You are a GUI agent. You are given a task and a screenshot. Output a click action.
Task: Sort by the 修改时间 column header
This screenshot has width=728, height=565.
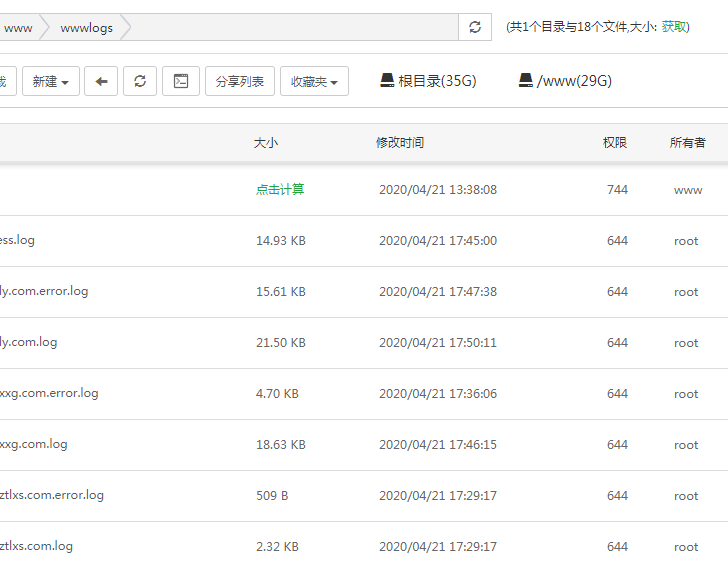[400, 143]
